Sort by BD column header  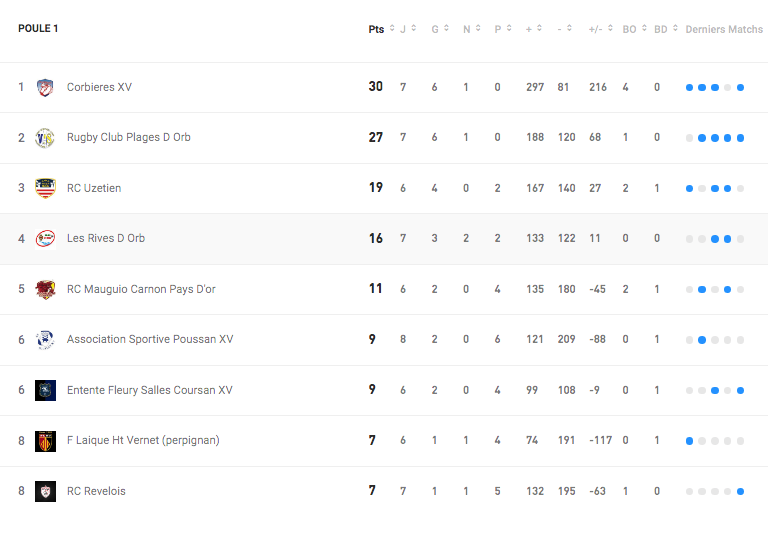coord(666,29)
